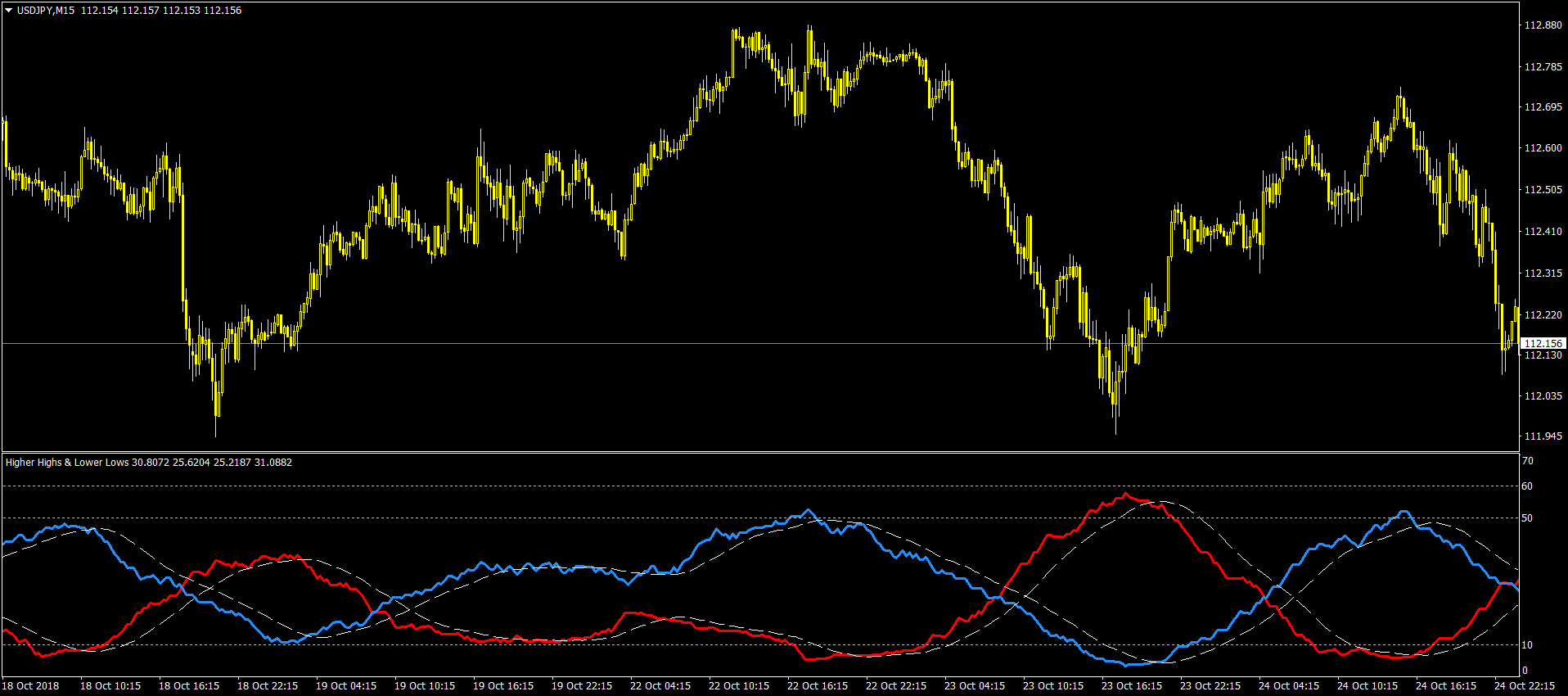Click the 23 Oct 16:15 time label

(1132, 686)
